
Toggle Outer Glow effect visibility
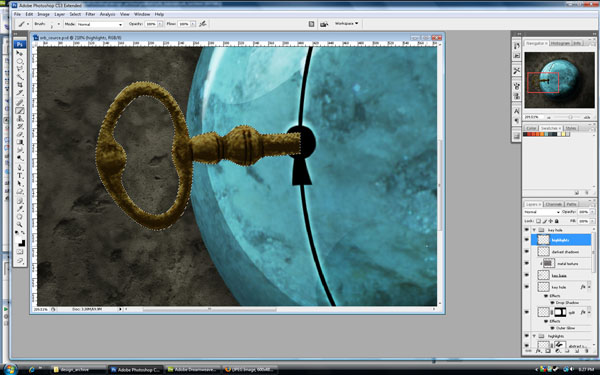[x=553, y=328]
